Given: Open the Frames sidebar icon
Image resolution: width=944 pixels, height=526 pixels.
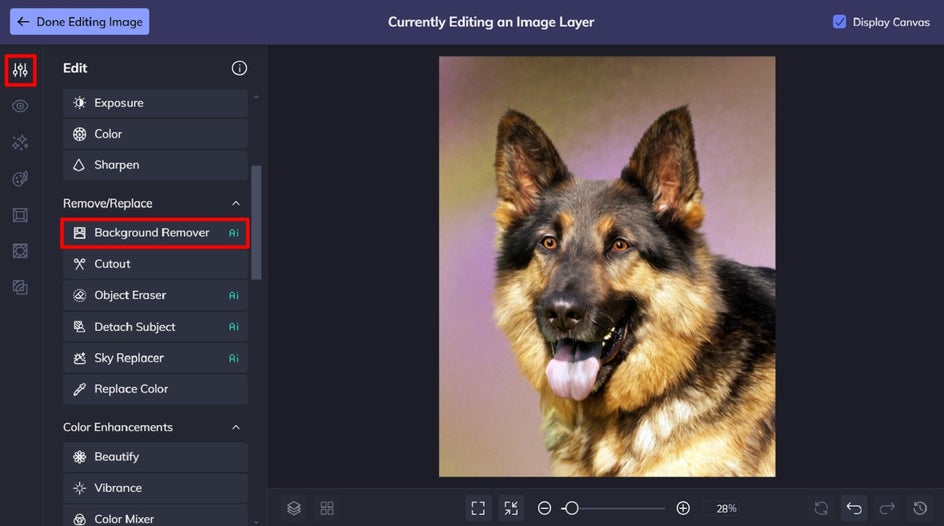Looking at the screenshot, I should click(x=20, y=215).
